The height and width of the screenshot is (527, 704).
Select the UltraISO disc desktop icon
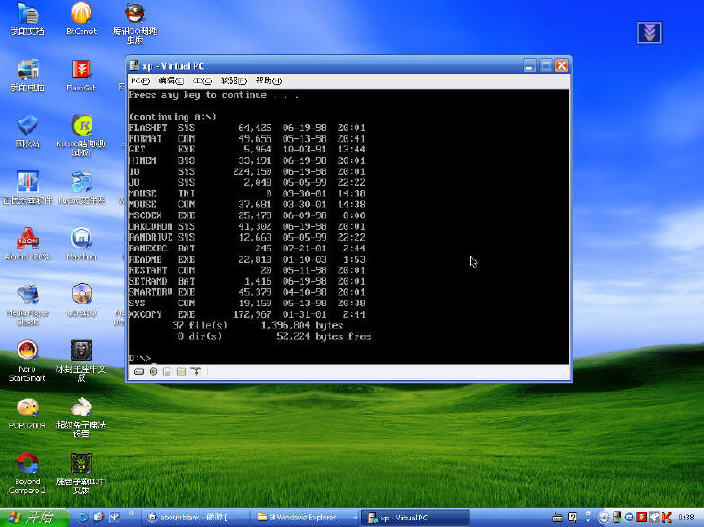tap(81, 301)
